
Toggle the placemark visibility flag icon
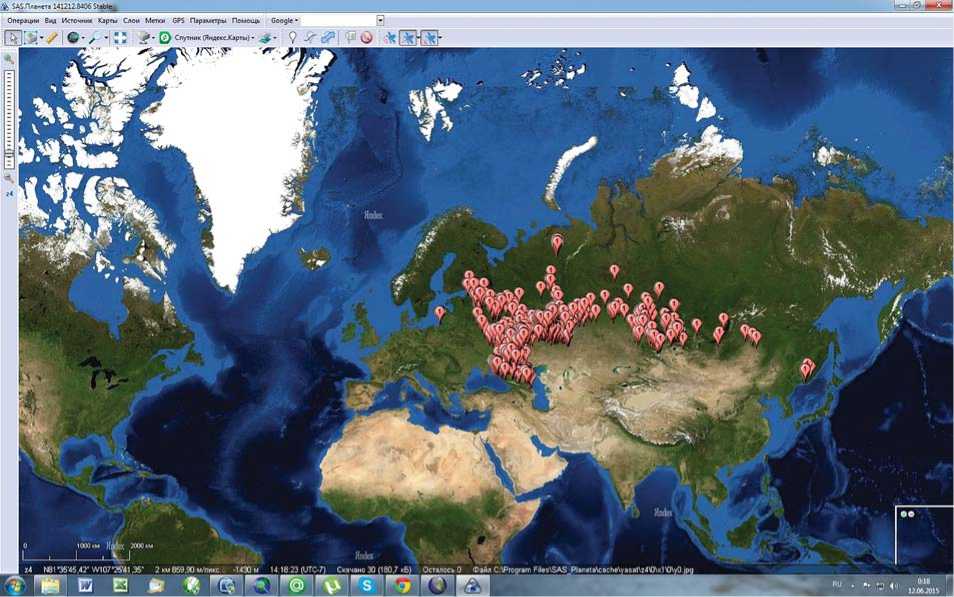click(350, 37)
